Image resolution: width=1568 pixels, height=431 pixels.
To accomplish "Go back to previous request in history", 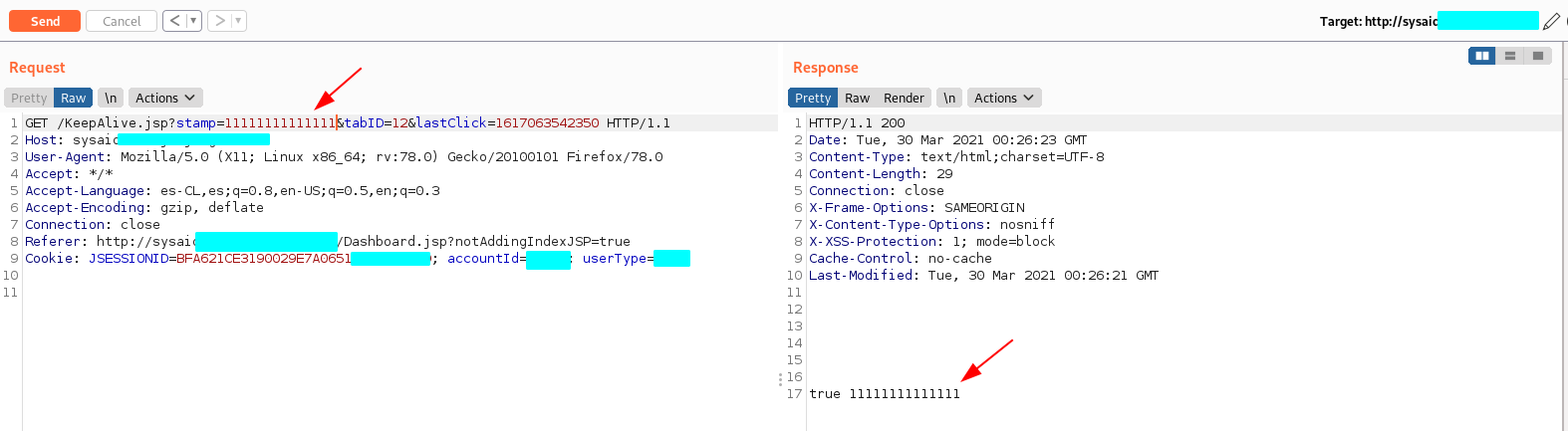I will coord(174,21).
